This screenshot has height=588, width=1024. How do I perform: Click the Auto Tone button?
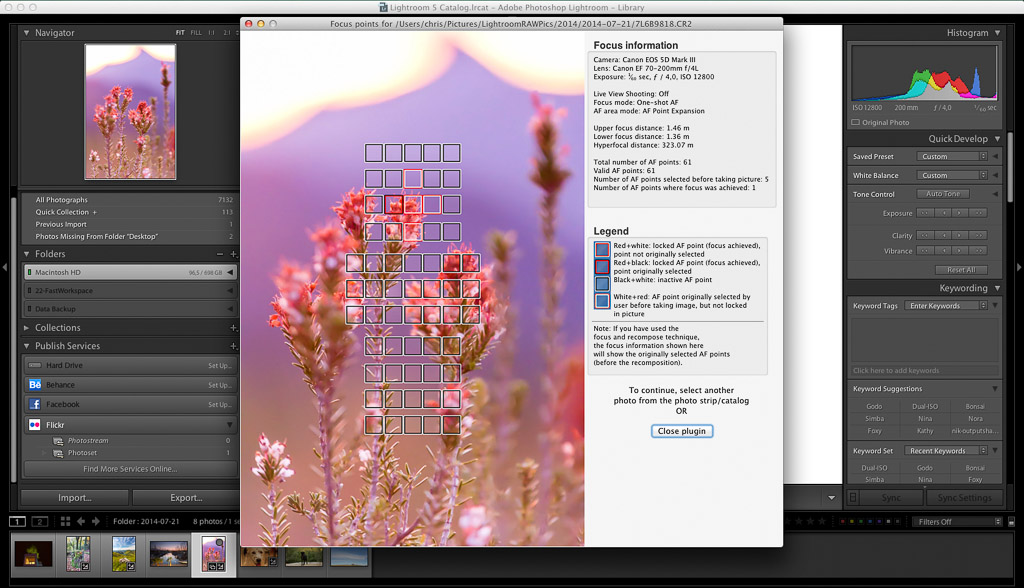click(x=943, y=194)
